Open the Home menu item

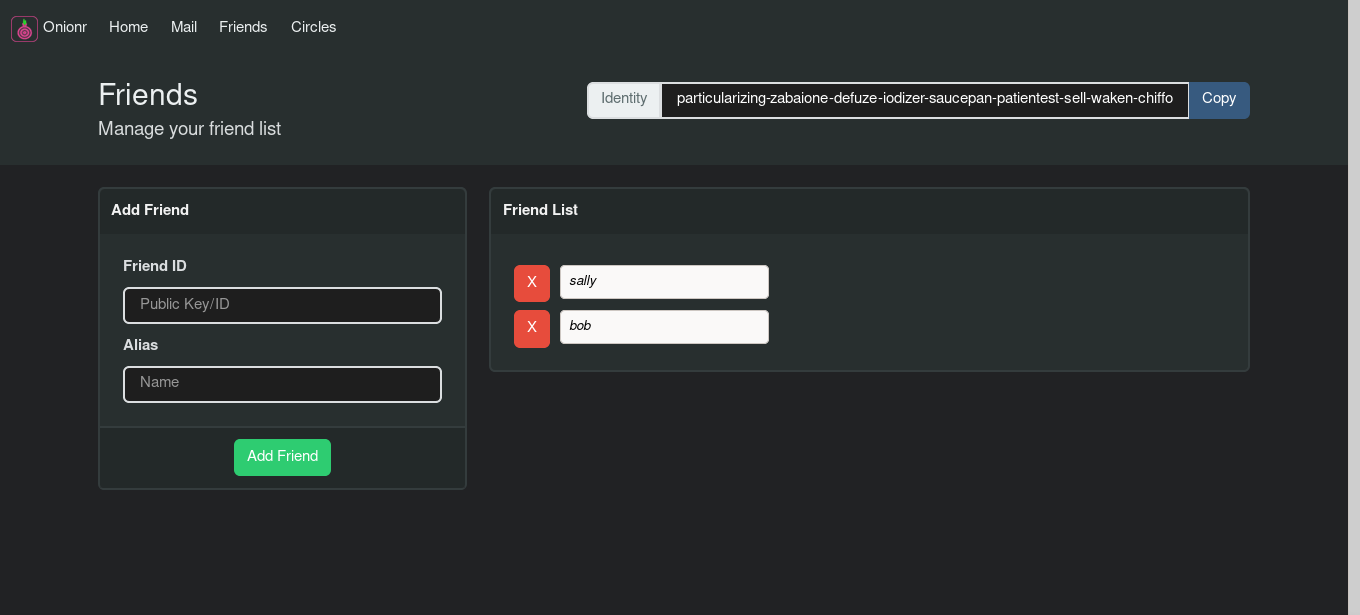(x=129, y=27)
